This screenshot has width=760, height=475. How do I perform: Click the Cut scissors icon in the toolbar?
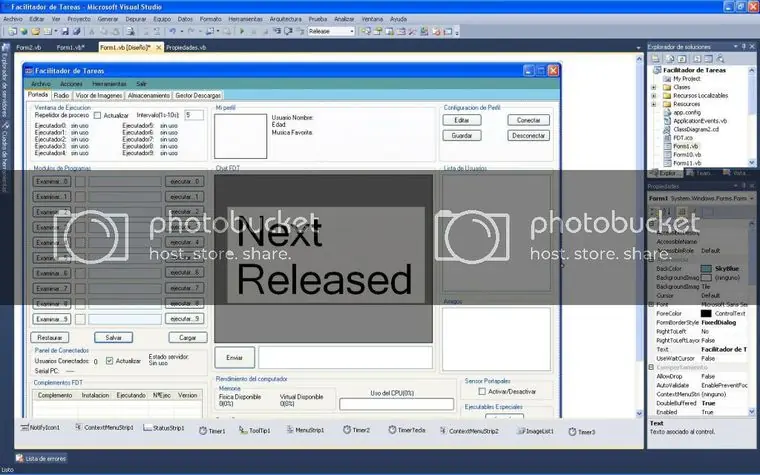tap(91, 32)
